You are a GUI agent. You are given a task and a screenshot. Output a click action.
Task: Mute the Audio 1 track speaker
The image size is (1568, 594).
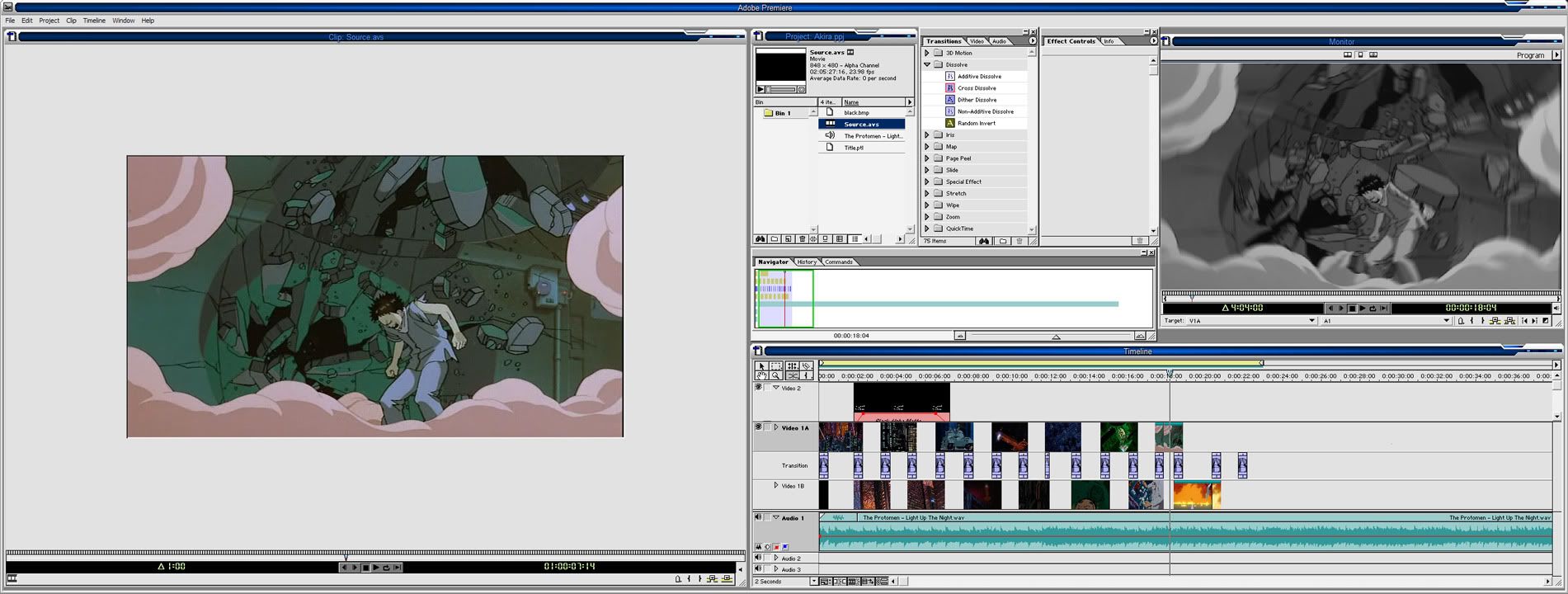pyautogui.click(x=758, y=517)
